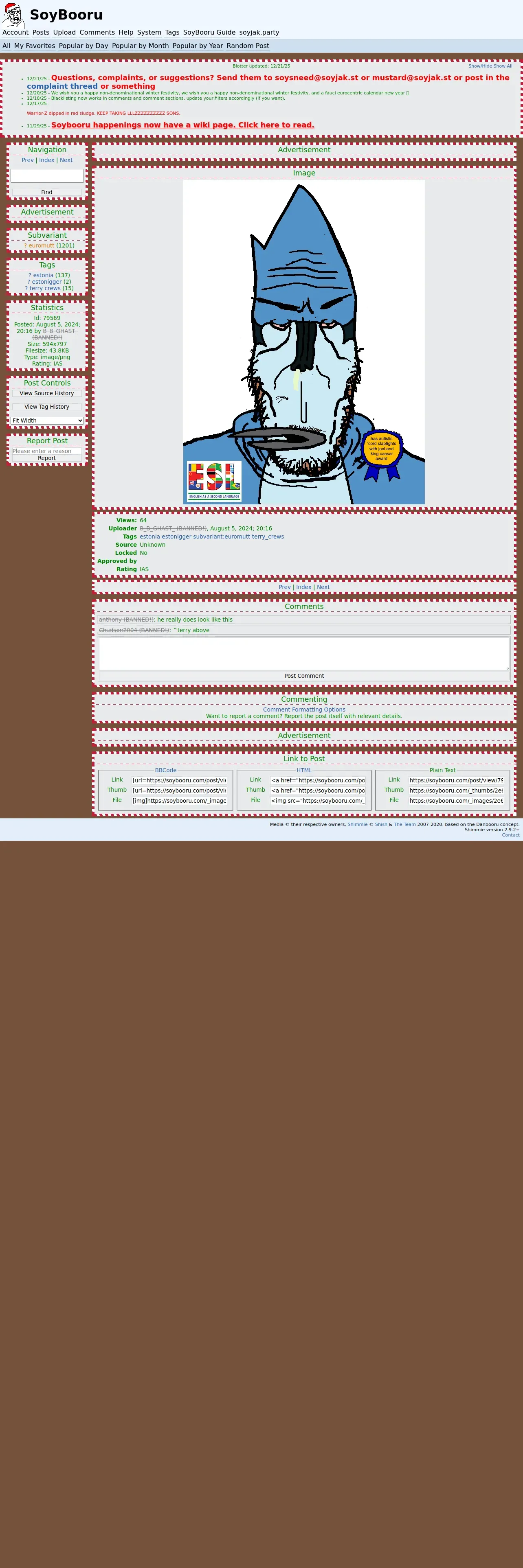Show posts Popular by Month

point(141,46)
